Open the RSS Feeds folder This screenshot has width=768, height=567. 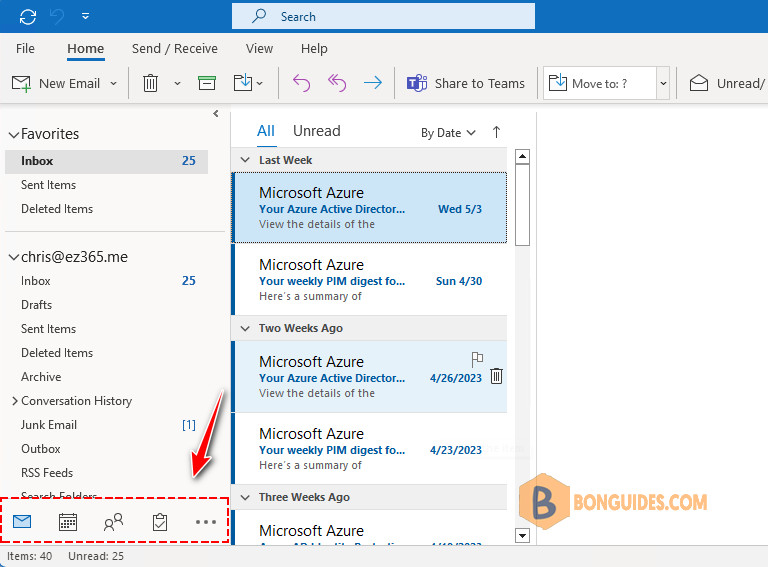[107, 473]
